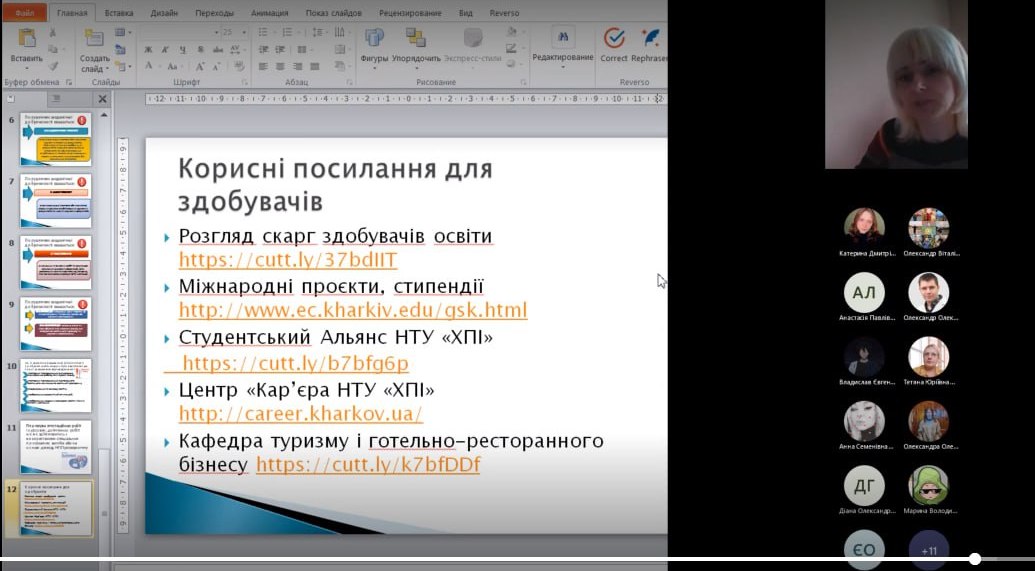Open the Шрифт dialog launcher
Viewport: 1035px width, 571px height.
click(245, 82)
